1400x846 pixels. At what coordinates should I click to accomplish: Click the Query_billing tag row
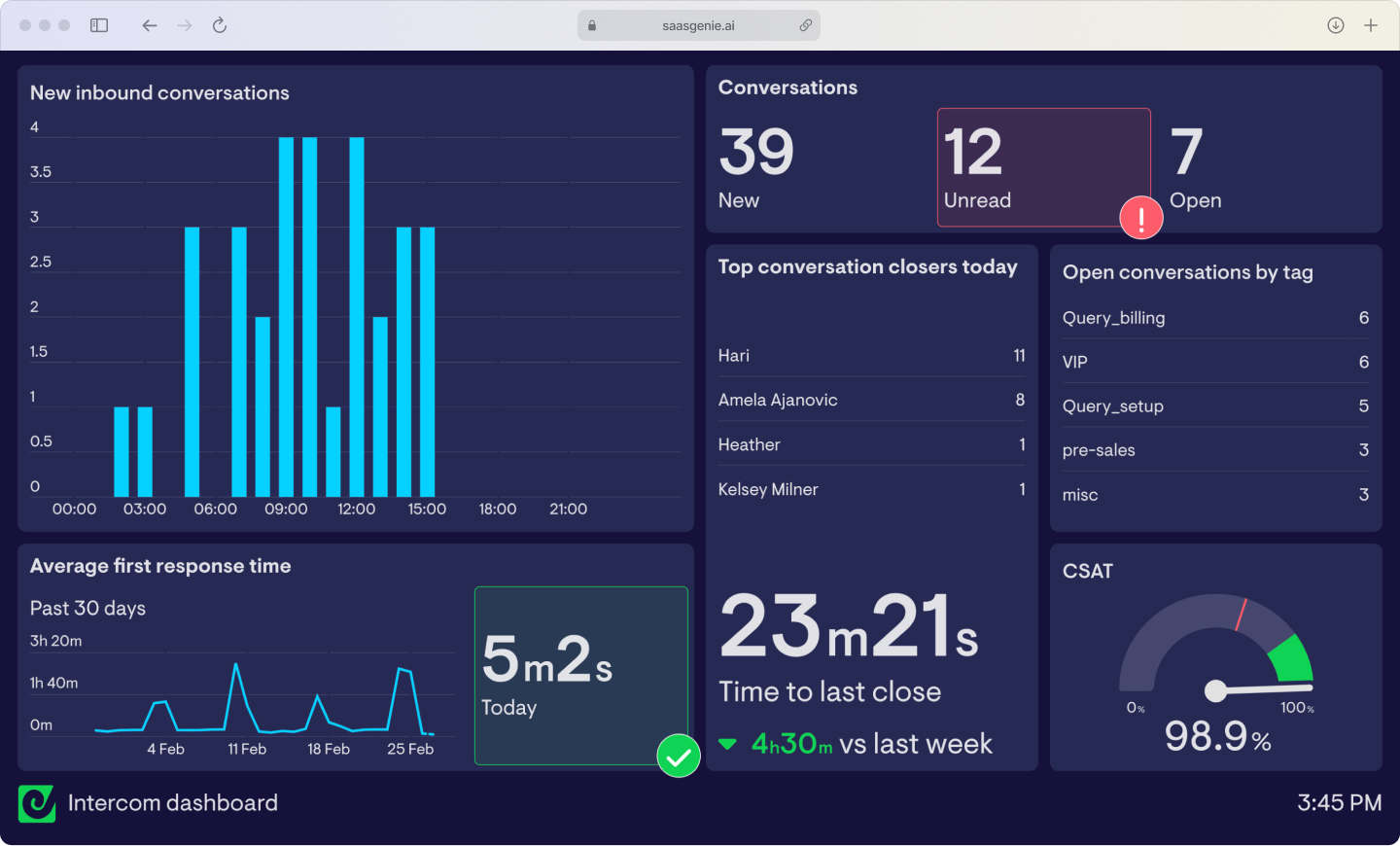(1214, 318)
